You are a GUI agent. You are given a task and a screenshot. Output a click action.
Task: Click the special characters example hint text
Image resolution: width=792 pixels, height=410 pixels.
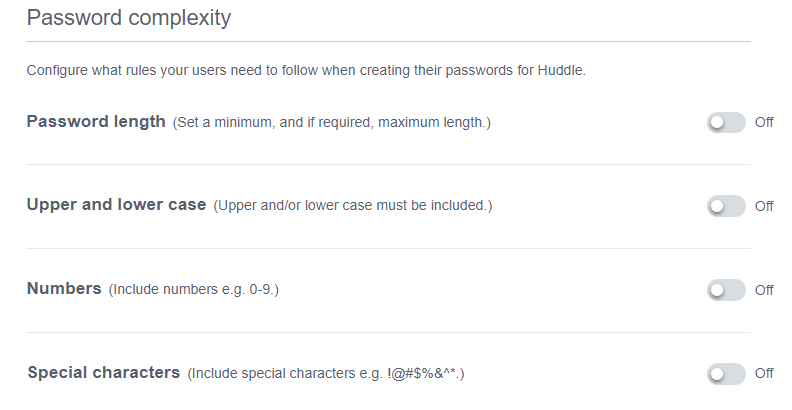(x=326, y=374)
